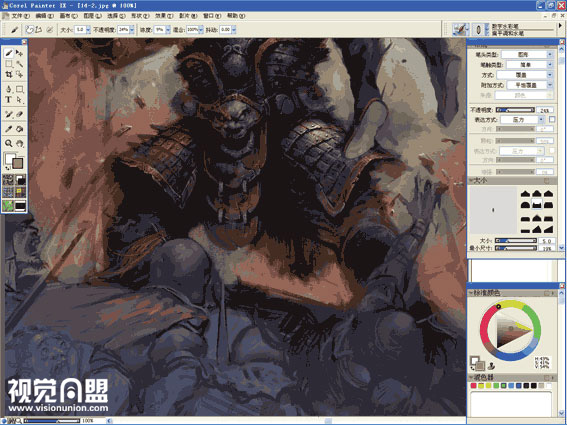Screen dimensions: 567x425
Task: Open 浓度 dropdown in property bar
Action: [168, 30]
